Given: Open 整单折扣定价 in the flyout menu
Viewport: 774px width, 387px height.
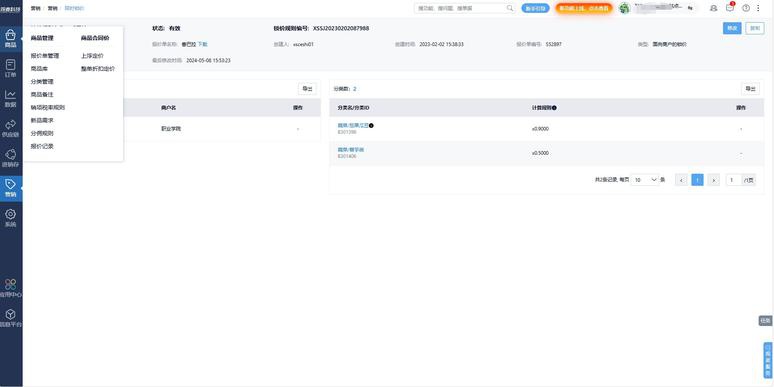Looking at the screenshot, I should (x=98, y=69).
